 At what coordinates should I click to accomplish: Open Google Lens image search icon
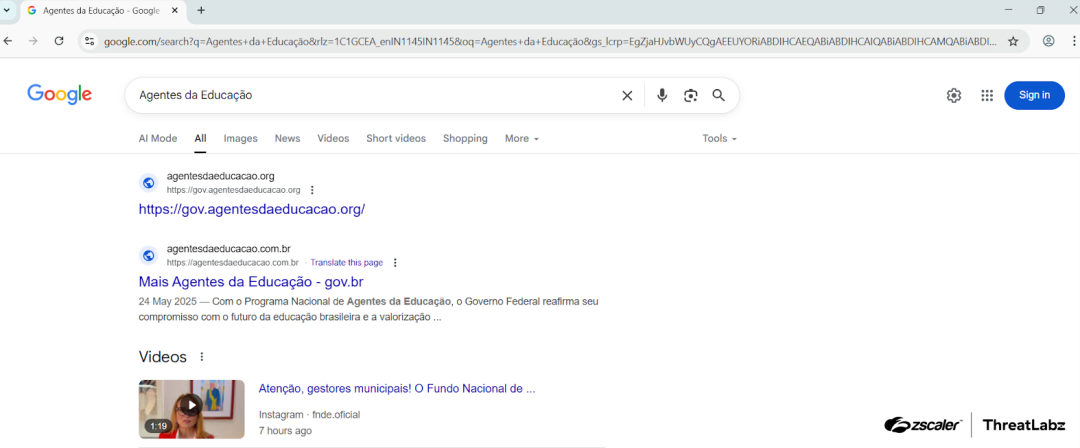690,96
